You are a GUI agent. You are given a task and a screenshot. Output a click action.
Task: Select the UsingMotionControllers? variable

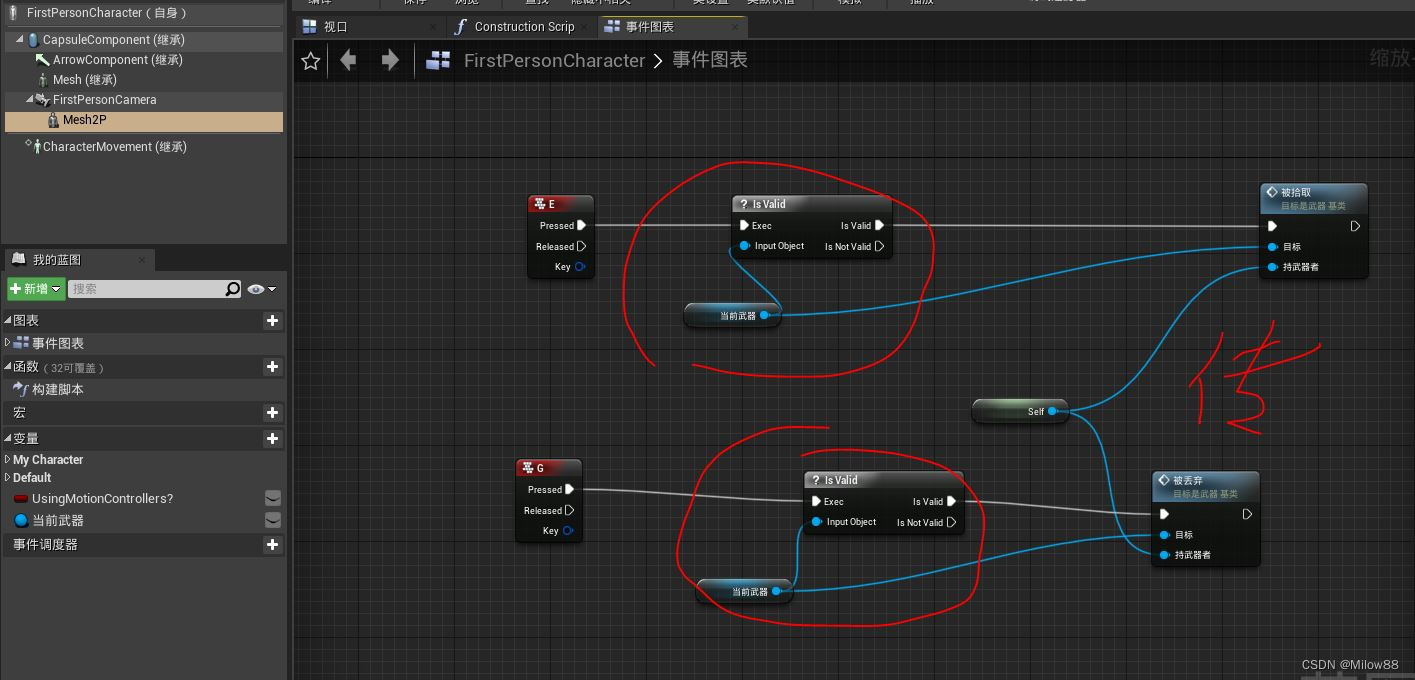tap(102, 499)
